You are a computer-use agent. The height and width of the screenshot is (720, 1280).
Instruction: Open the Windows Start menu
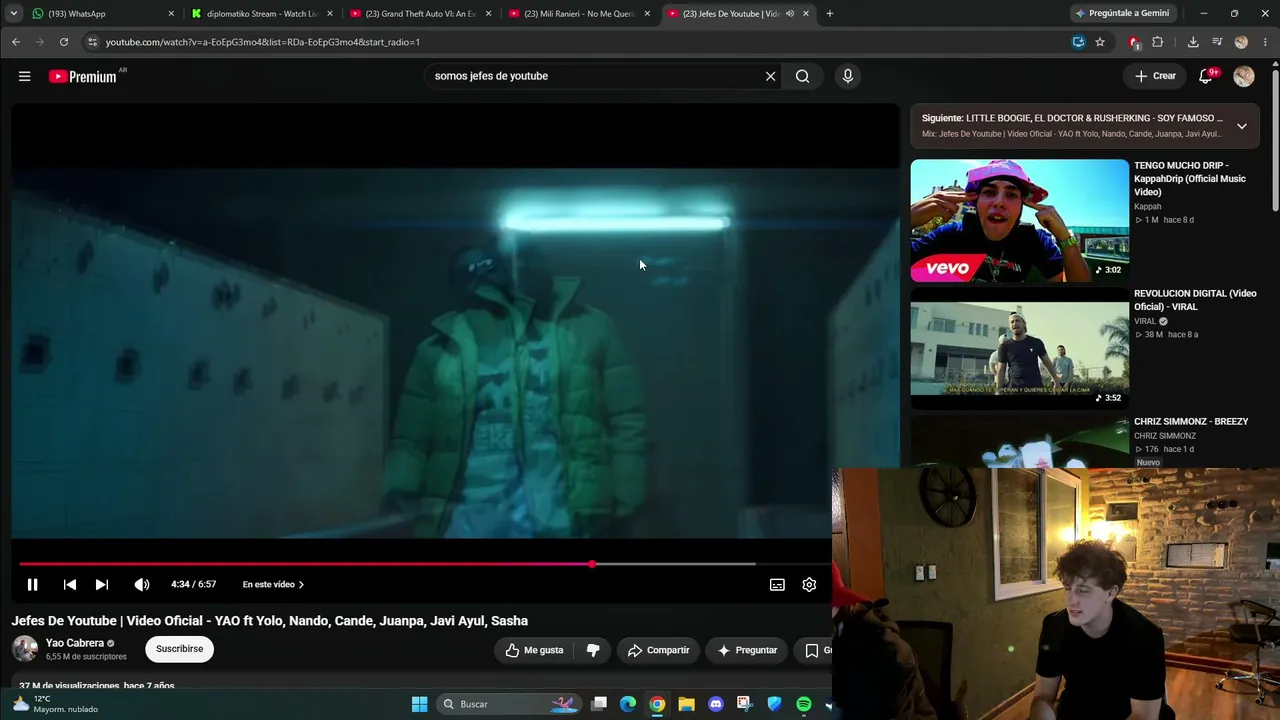pyautogui.click(x=420, y=704)
